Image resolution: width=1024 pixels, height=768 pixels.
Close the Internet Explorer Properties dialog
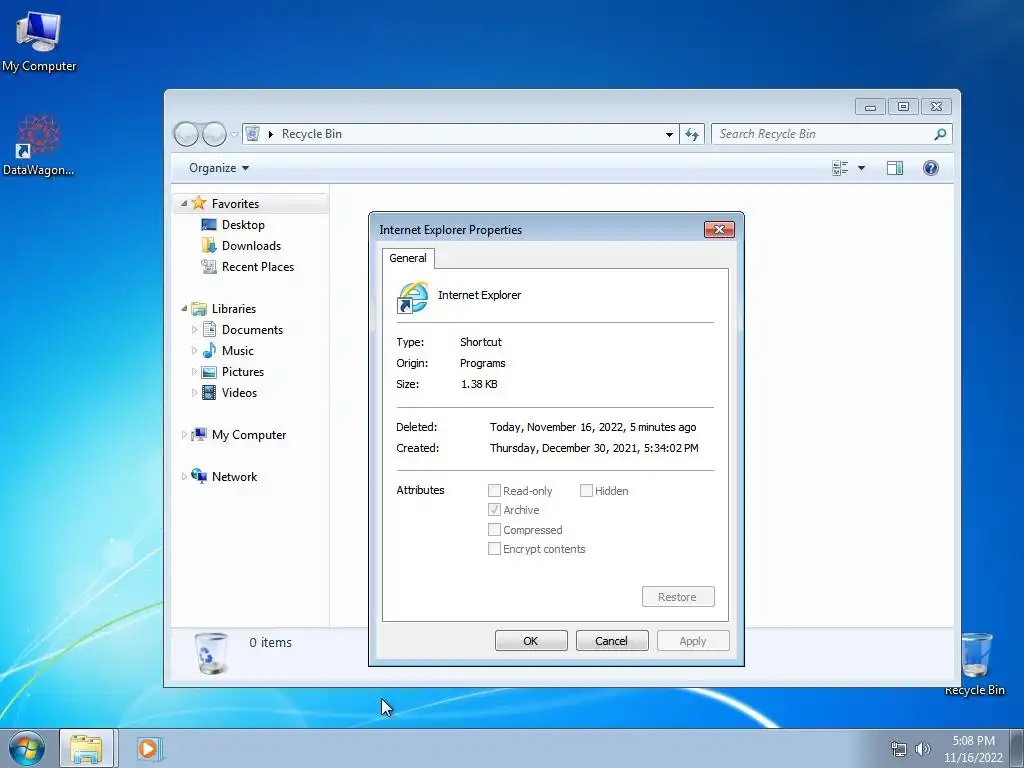(x=719, y=229)
